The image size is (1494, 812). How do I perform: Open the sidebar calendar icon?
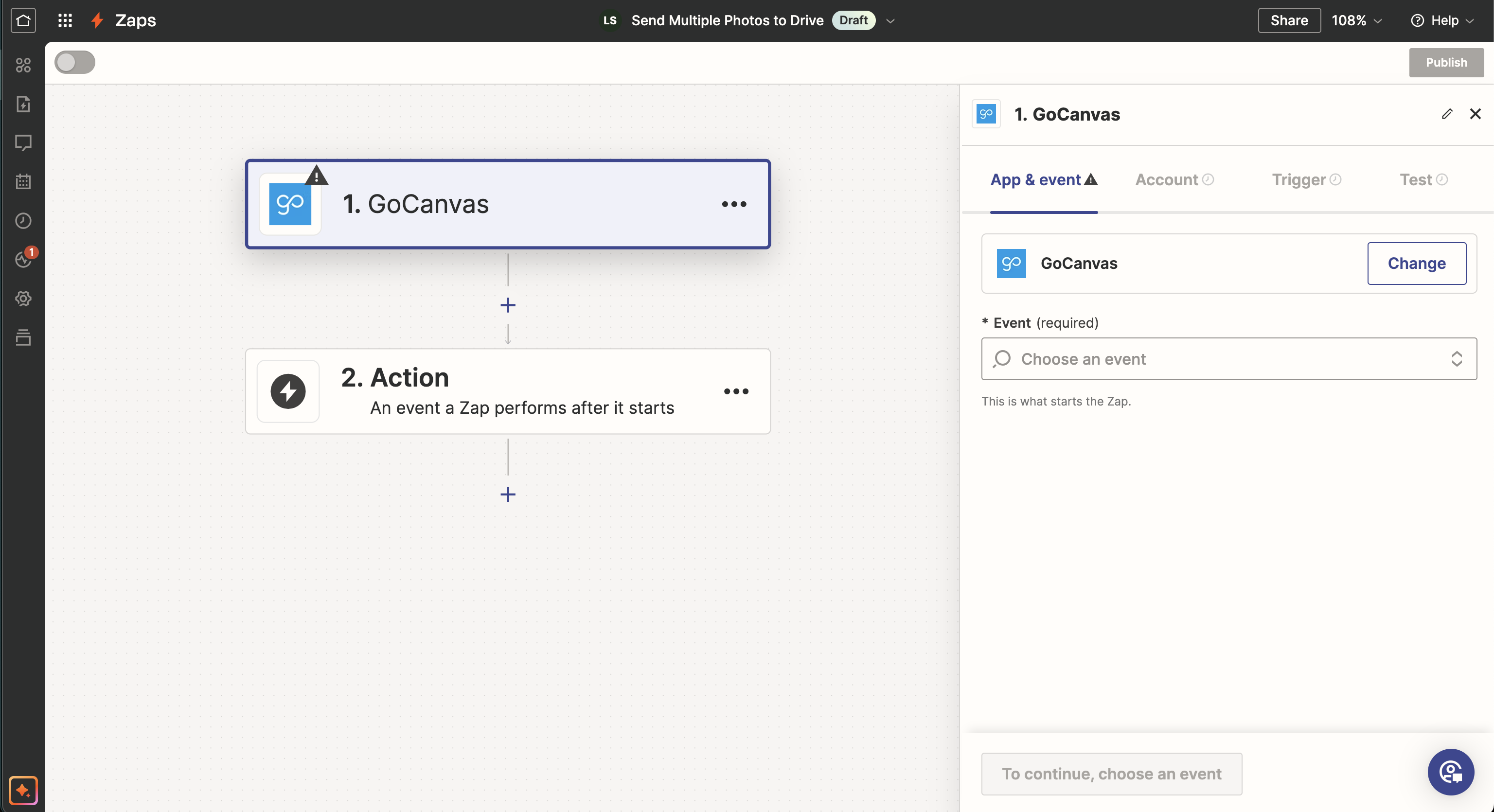(x=23, y=181)
